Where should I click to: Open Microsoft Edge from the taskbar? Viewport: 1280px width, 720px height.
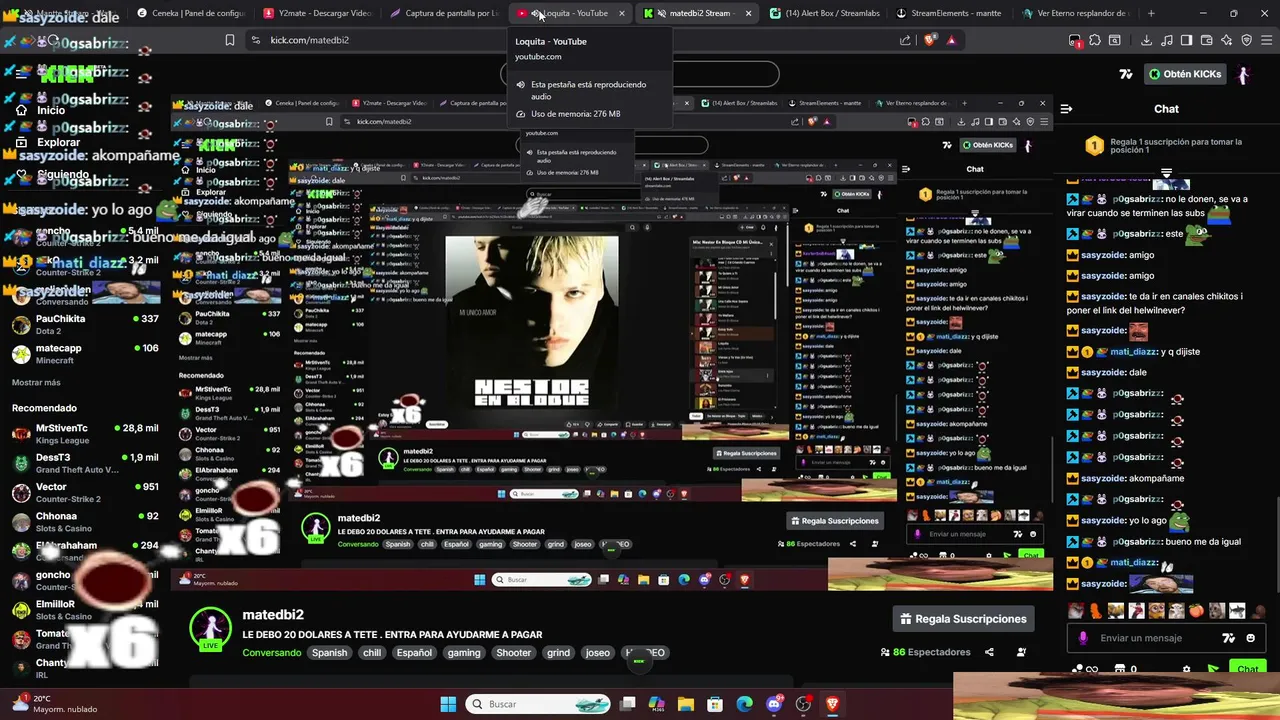[744, 704]
